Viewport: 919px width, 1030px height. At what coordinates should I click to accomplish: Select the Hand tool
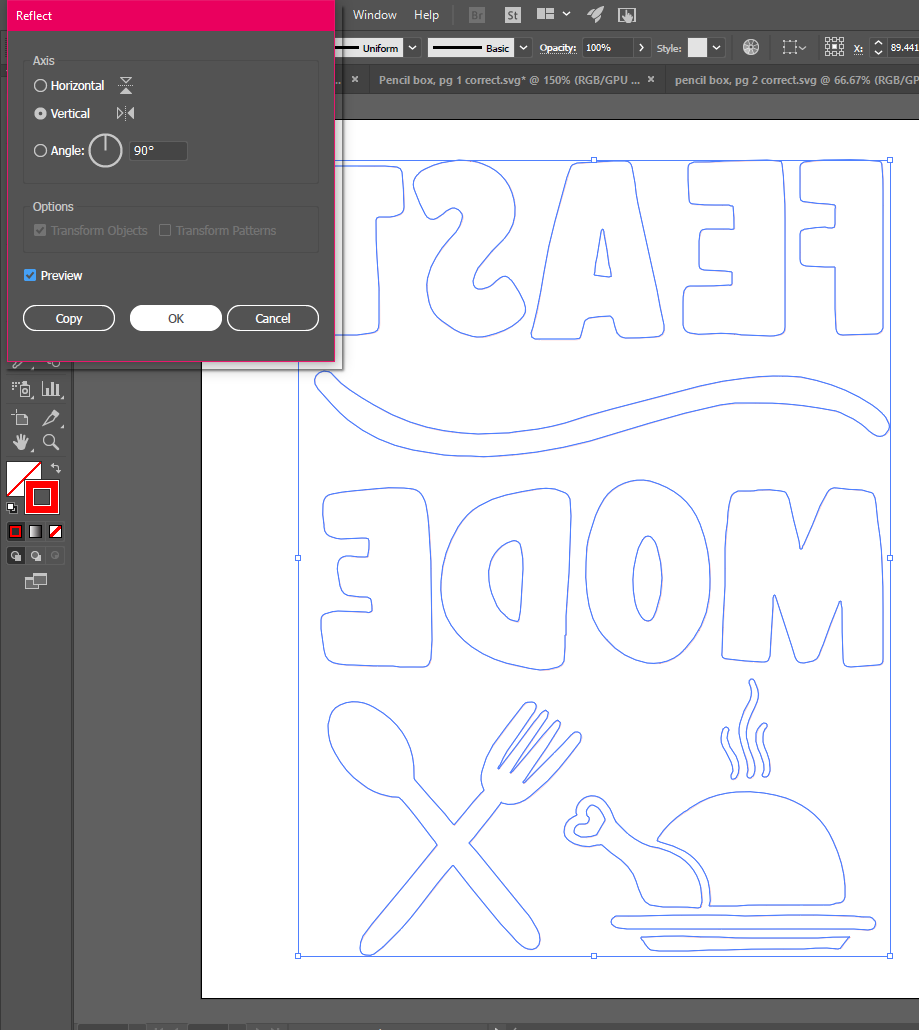coord(21,442)
